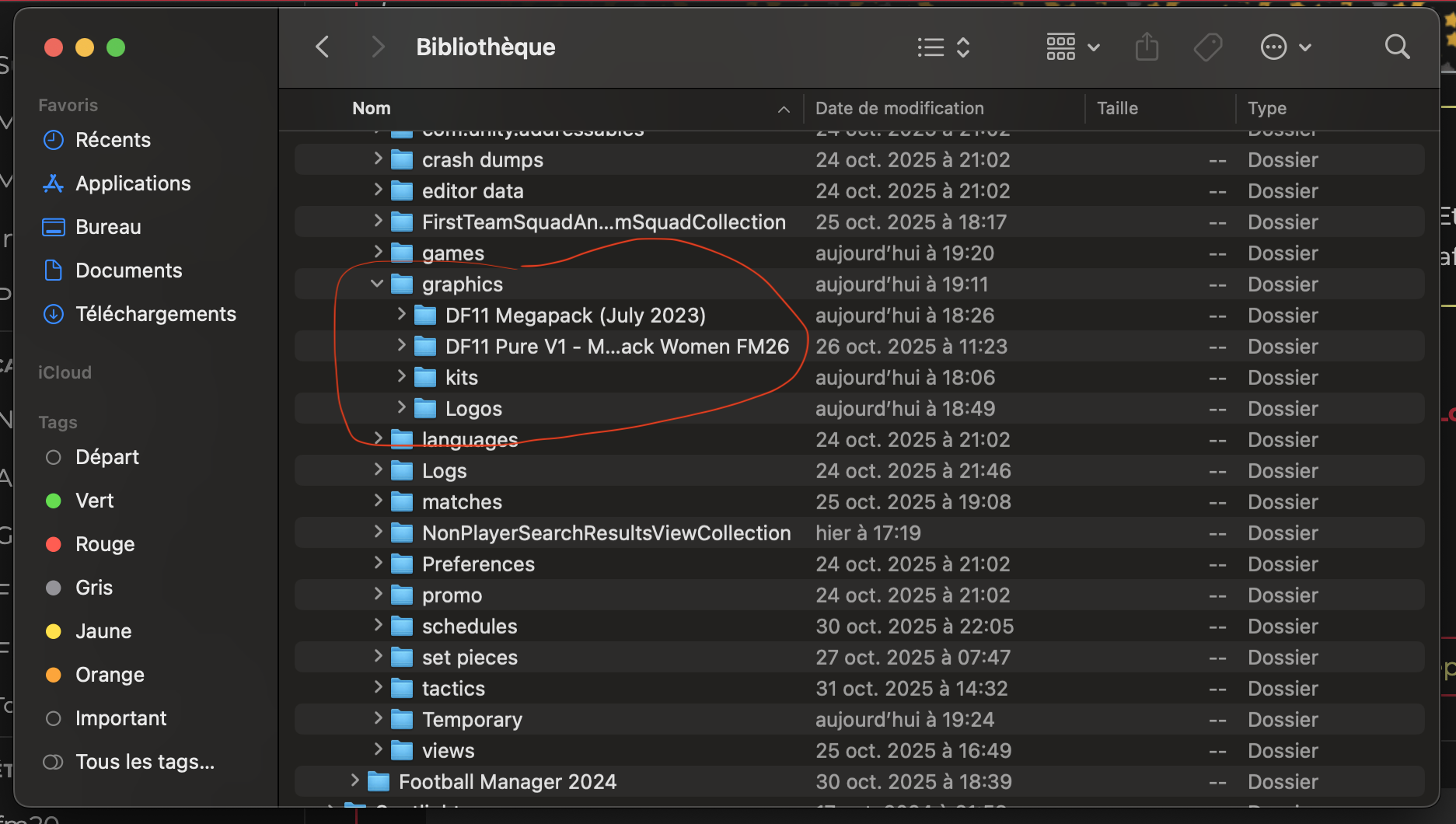Select the Rouge color tag

[x=105, y=544]
